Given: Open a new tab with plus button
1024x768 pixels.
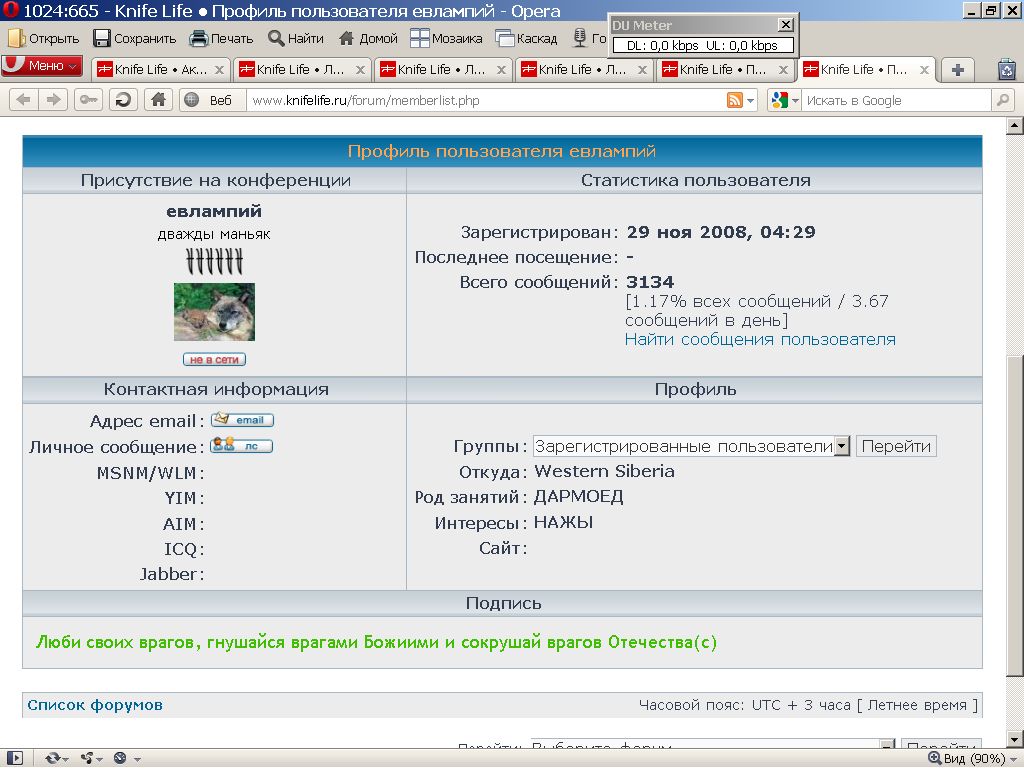Looking at the screenshot, I should coord(958,69).
